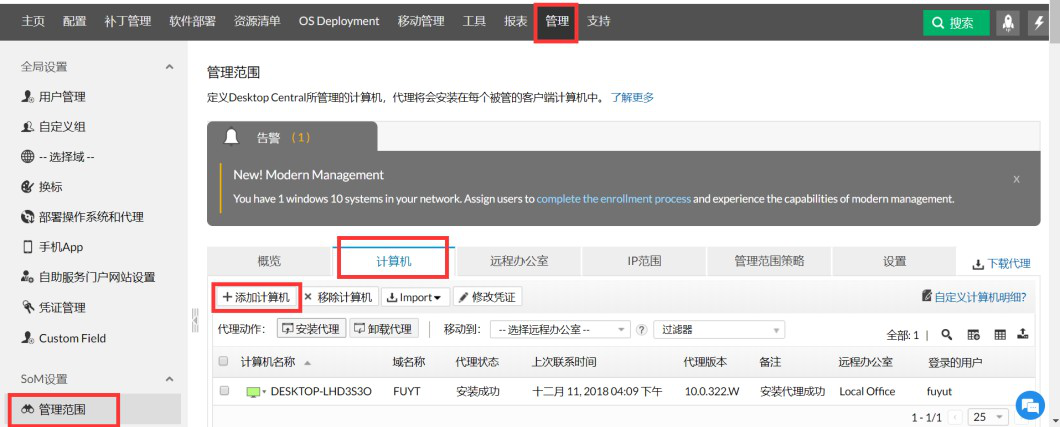The width and height of the screenshot is (1060, 427).
Task: Tick the select-all computers header checkbox
Action: tap(224, 361)
